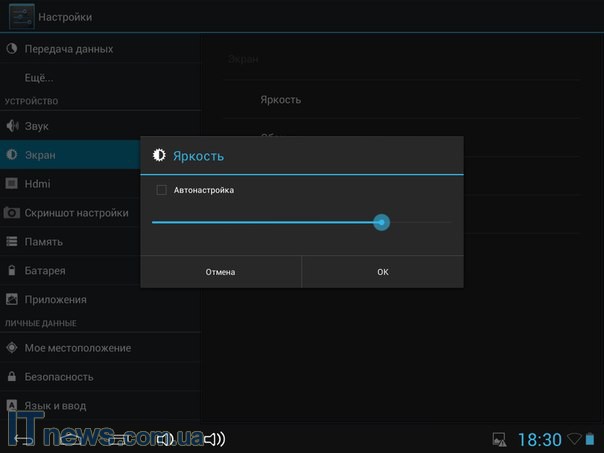
Task: Open Язык и ввод settings
Action: coord(55,406)
